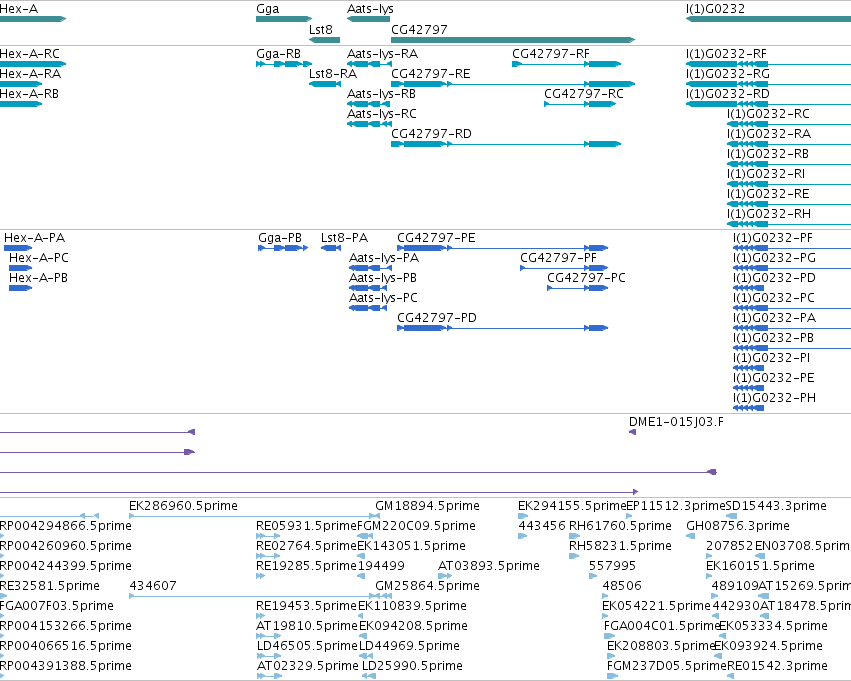
Task: Select EST SD15443.3prime
Action: point(732,516)
